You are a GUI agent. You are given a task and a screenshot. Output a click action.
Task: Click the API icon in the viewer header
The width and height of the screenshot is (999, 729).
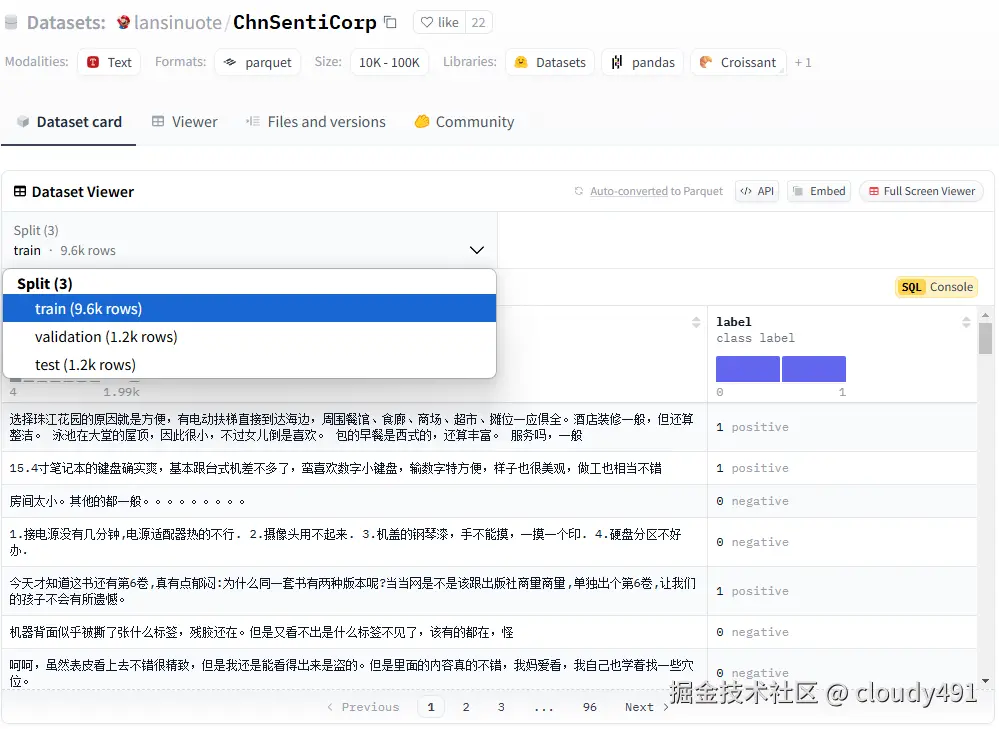pyautogui.click(x=756, y=190)
